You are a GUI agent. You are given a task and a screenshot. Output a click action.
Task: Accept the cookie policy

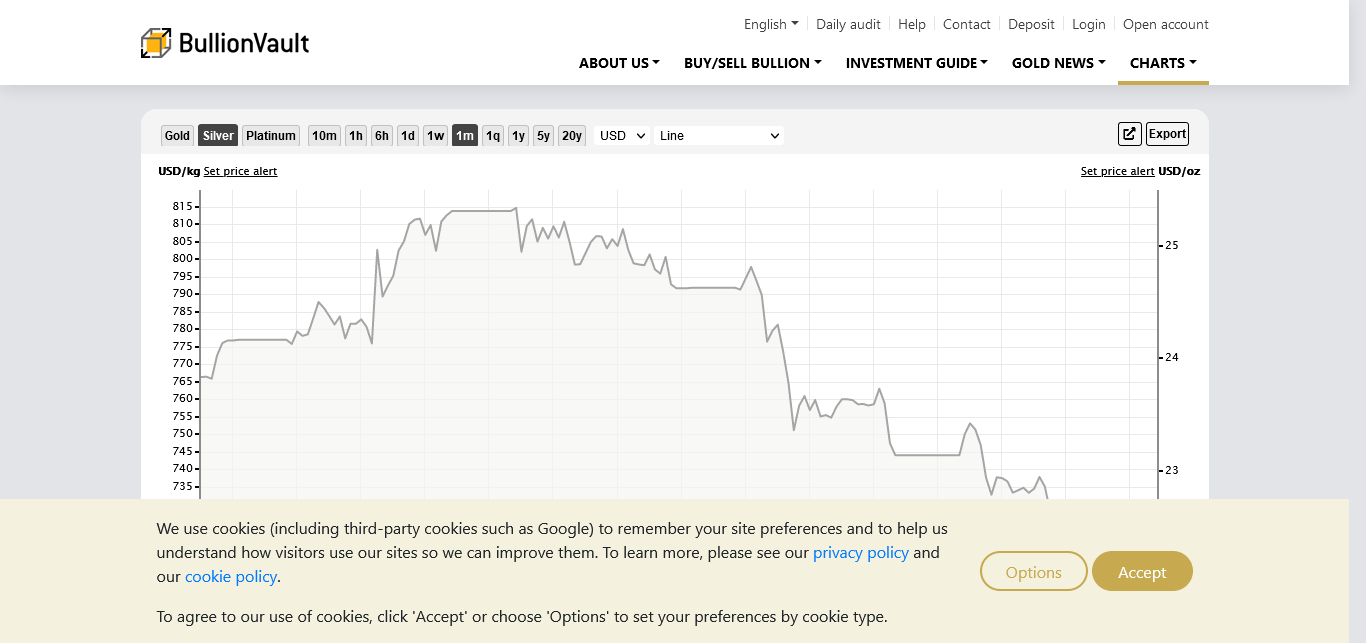tap(1142, 572)
